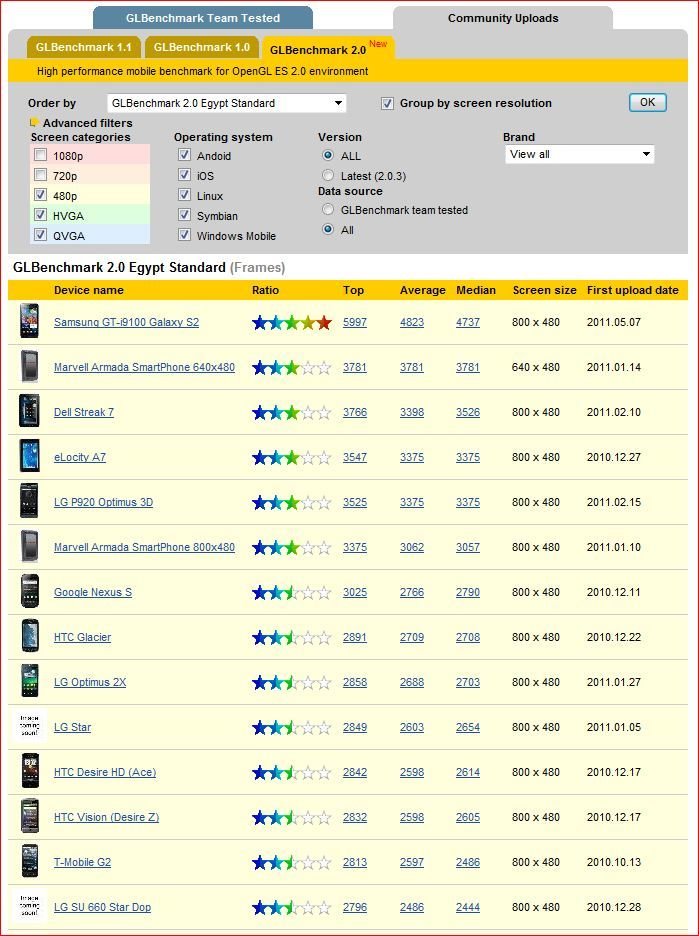The width and height of the screenshot is (699, 936).
Task: Click the Samsung GT-i9100 Galaxy S2 device thumbnail
Action: pyautogui.click(x=29, y=321)
